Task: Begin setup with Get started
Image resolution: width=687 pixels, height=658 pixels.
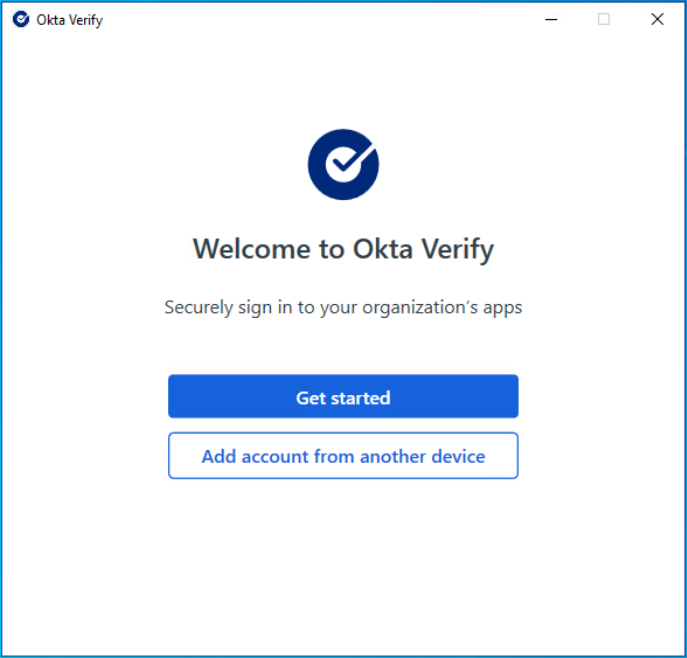Action: click(343, 397)
